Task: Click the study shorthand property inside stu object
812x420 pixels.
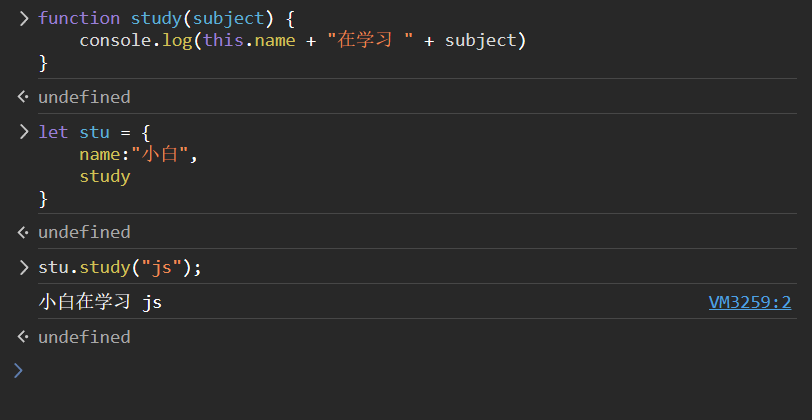Action: pyautogui.click(x=105, y=176)
